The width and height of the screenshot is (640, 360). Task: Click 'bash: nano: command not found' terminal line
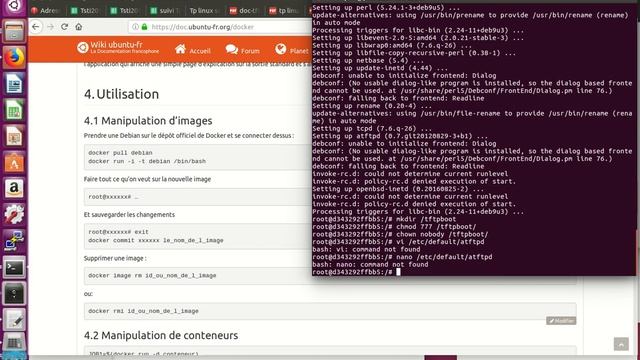click(370, 264)
